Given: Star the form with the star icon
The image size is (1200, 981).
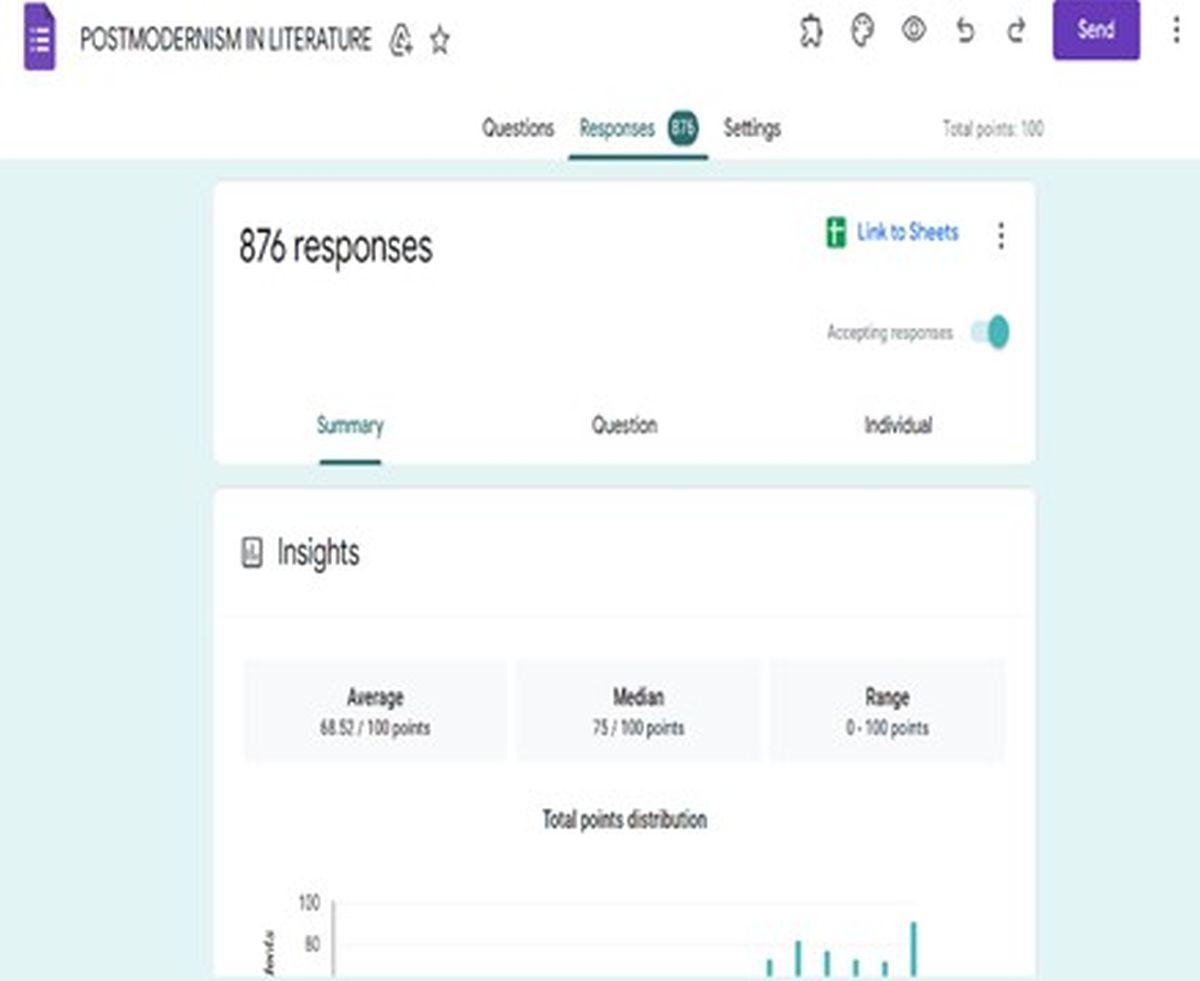Looking at the screenshot, I should (x=440, y=40).
